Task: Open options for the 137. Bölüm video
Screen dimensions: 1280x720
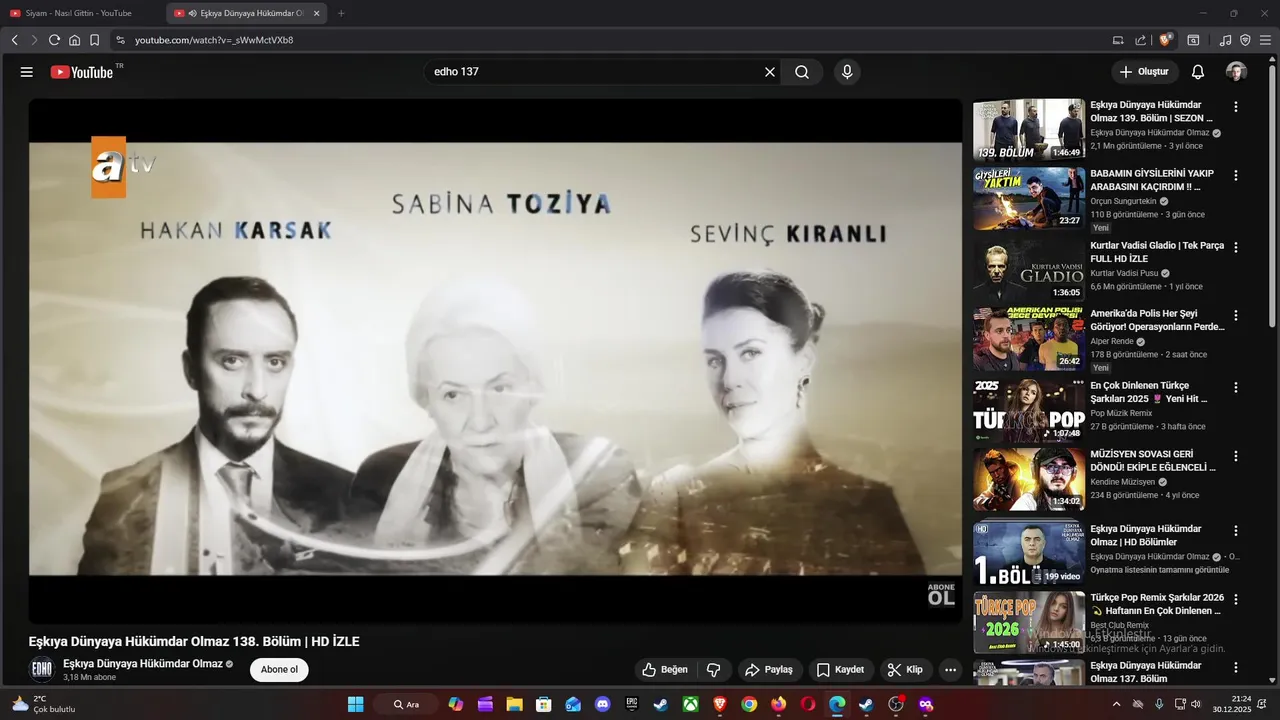Action: [1236, 668]
